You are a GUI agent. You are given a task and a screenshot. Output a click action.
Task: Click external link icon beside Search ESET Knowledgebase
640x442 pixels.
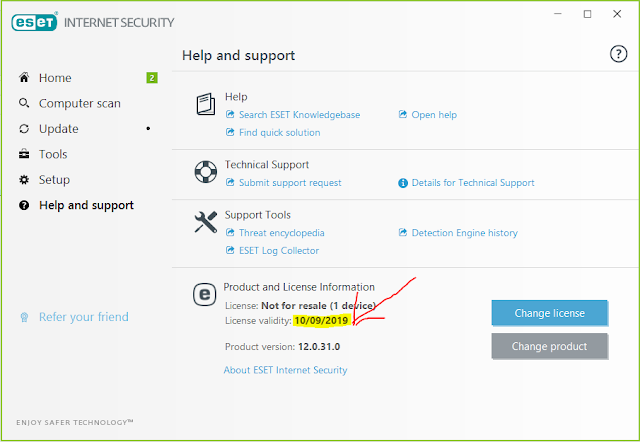[230, 114]
